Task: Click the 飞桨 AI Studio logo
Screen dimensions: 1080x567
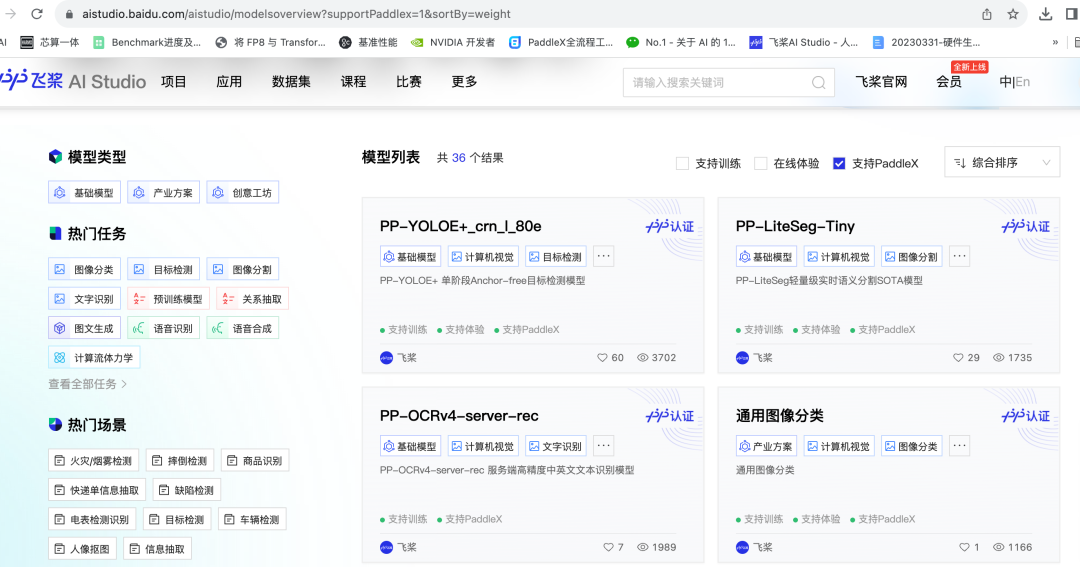Action: coord(73,81)
